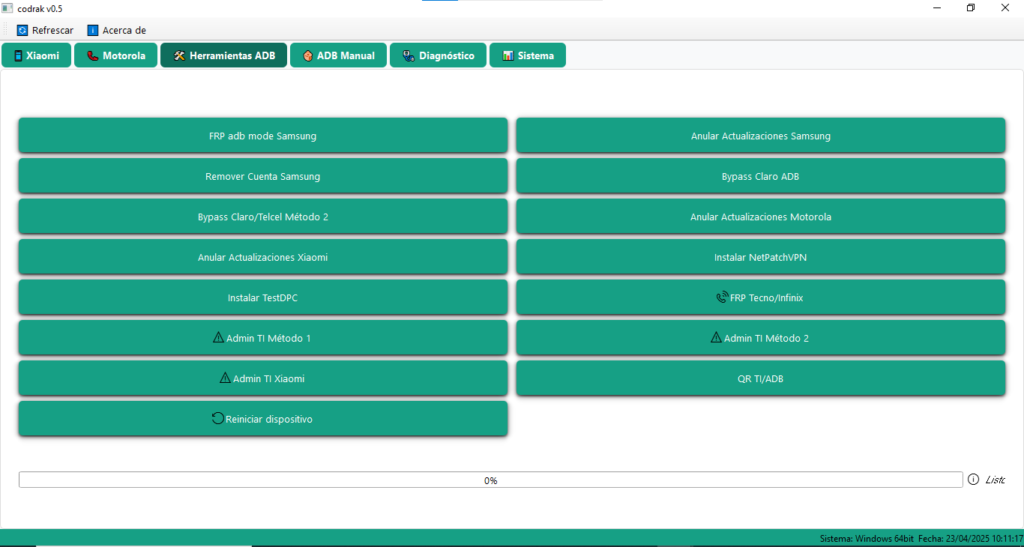1024x547 pixels.
Task: Click Anular Actualizaciones Xiaomi
Action: click(x=263, y=257)
